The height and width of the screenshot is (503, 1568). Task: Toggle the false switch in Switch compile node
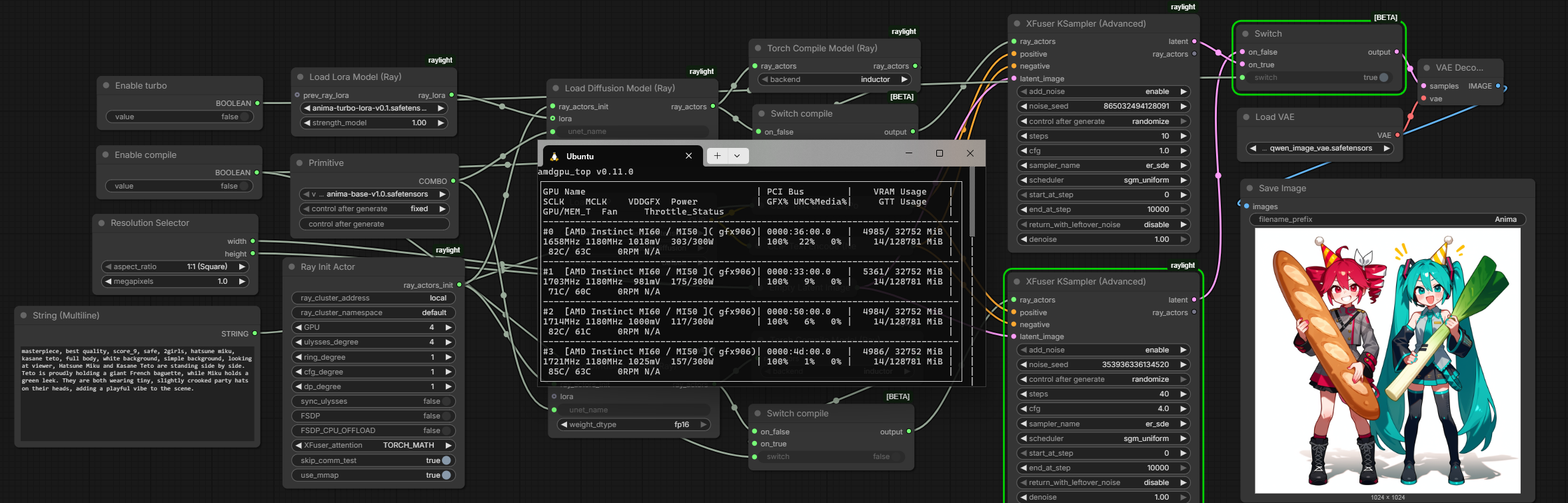tap(897, 457)
